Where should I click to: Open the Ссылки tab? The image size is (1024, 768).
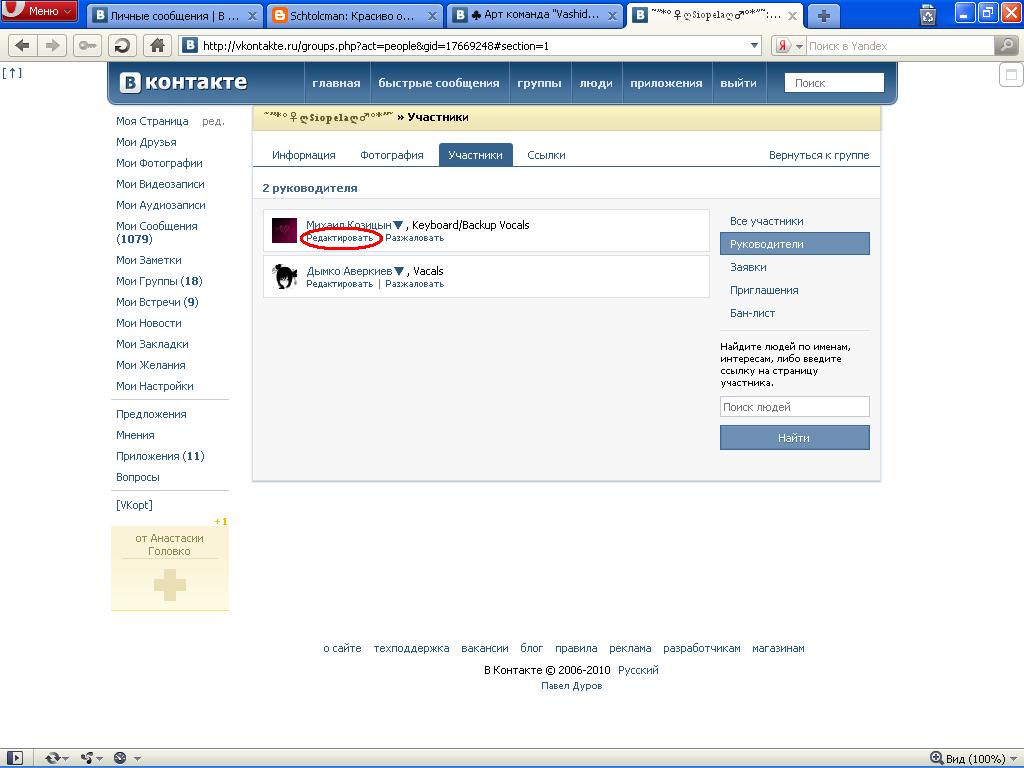pos(547,155)
